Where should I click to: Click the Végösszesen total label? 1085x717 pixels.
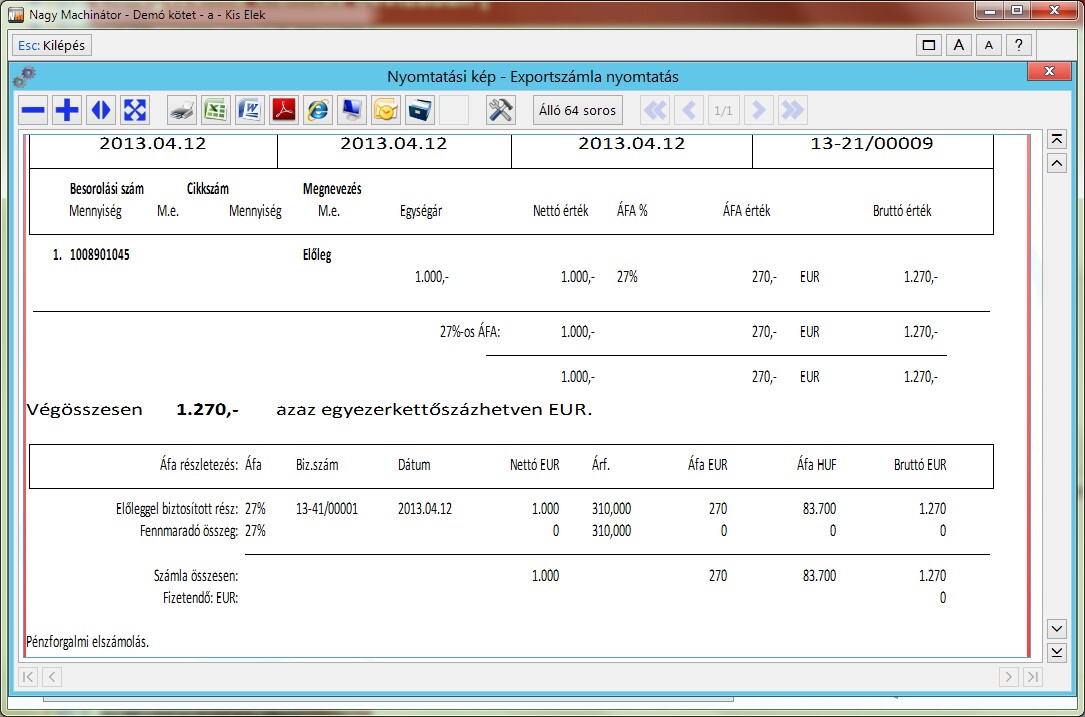(x=84, y=410)
